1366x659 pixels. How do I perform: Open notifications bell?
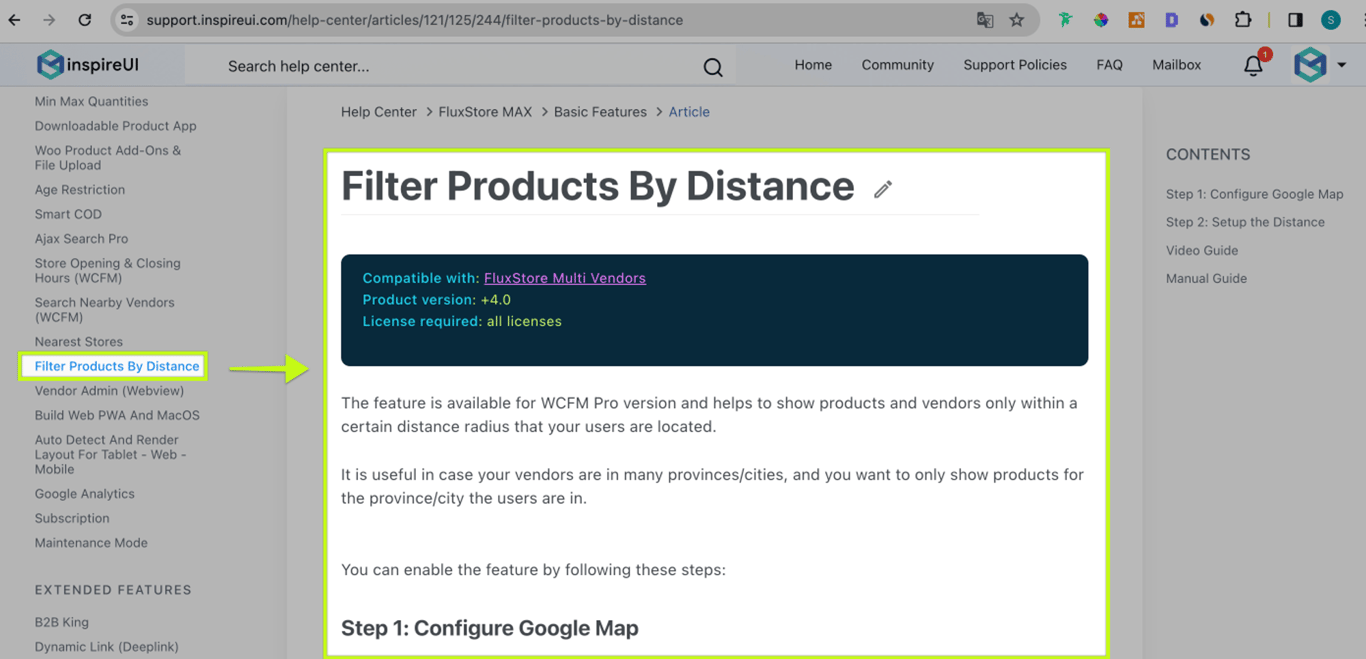1253,66
